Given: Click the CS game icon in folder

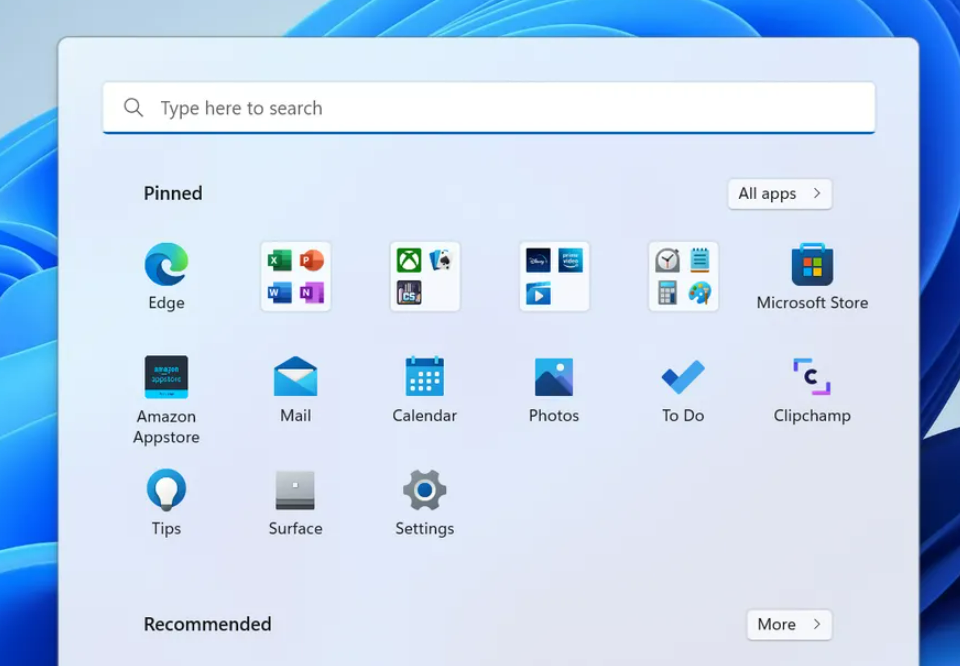Looking at the screenshot, I should pos(409,293).
